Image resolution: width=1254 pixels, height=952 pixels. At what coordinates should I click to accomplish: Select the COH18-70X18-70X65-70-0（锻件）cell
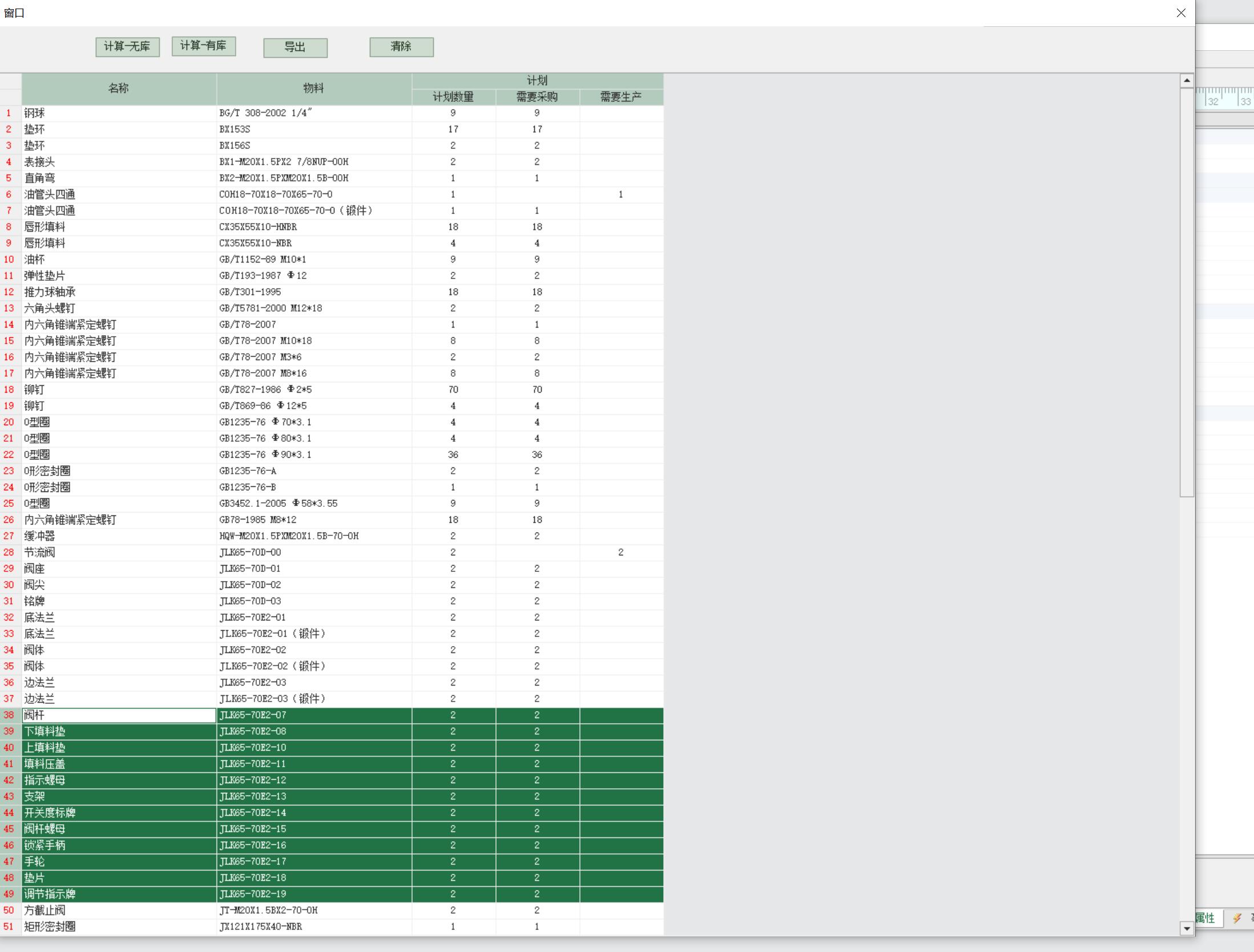314,211
